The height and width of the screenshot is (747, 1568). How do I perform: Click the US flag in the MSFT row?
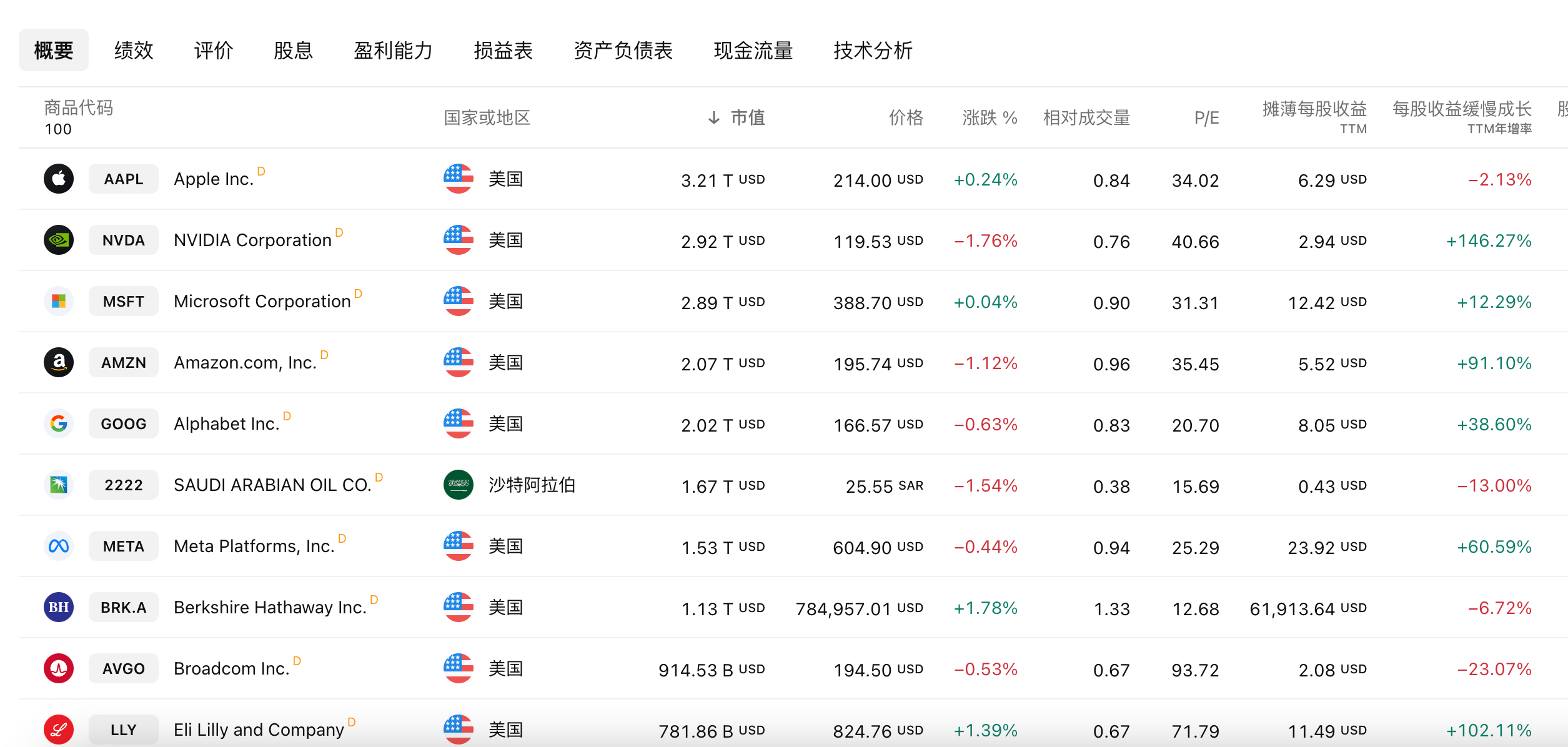459,302
